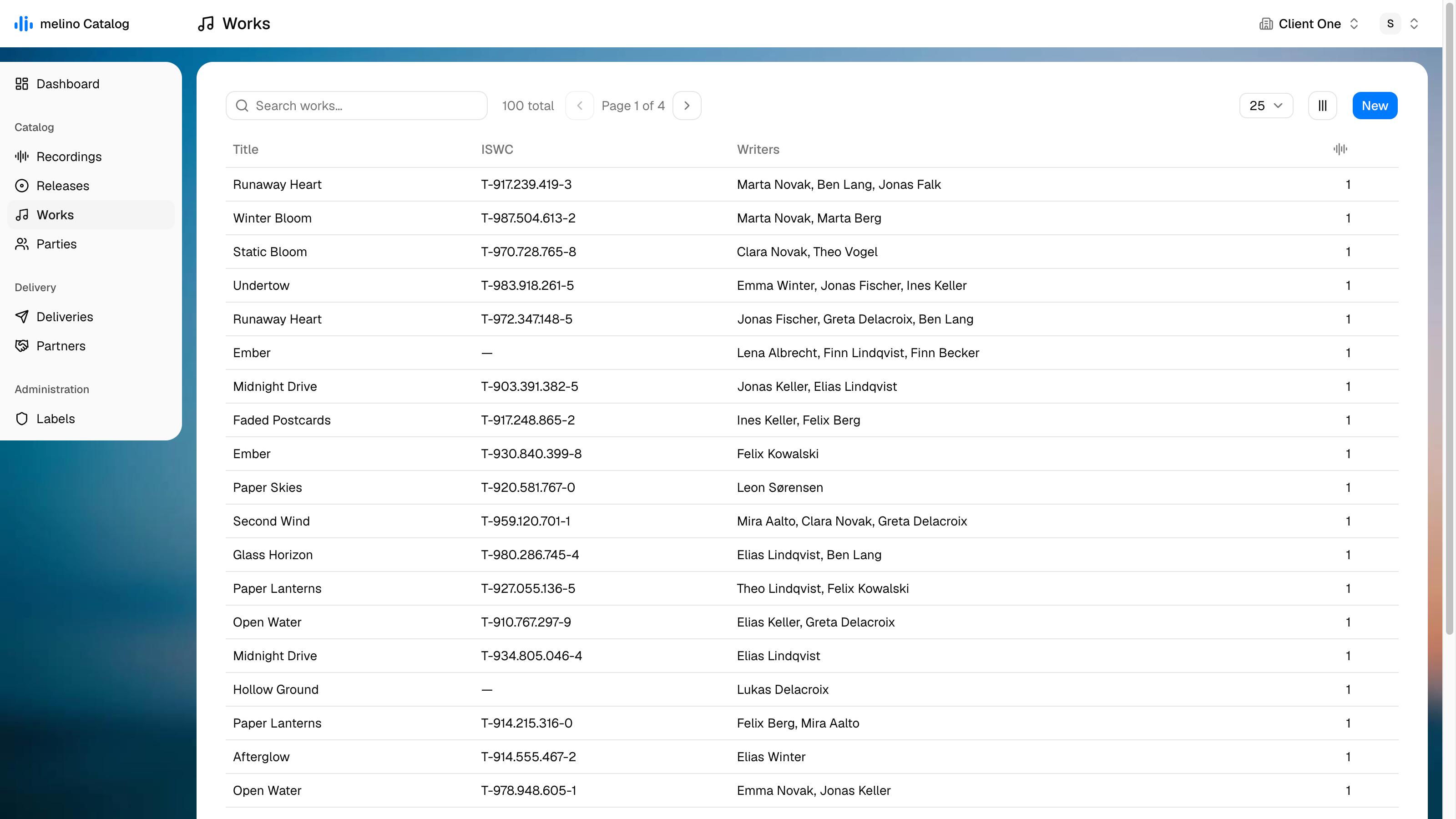1456x819 pixels.
Task: Click ISWC T-972.347.148-5
Action: click(x=526, y=319)
